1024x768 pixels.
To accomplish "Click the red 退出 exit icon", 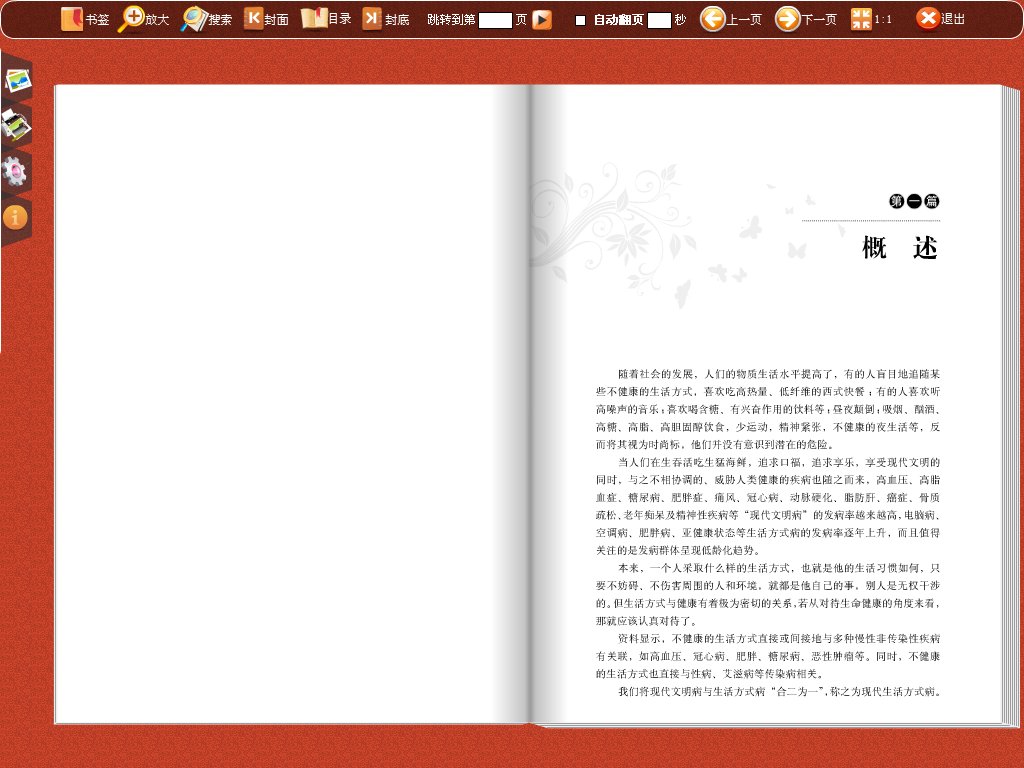I will (927, 19).
